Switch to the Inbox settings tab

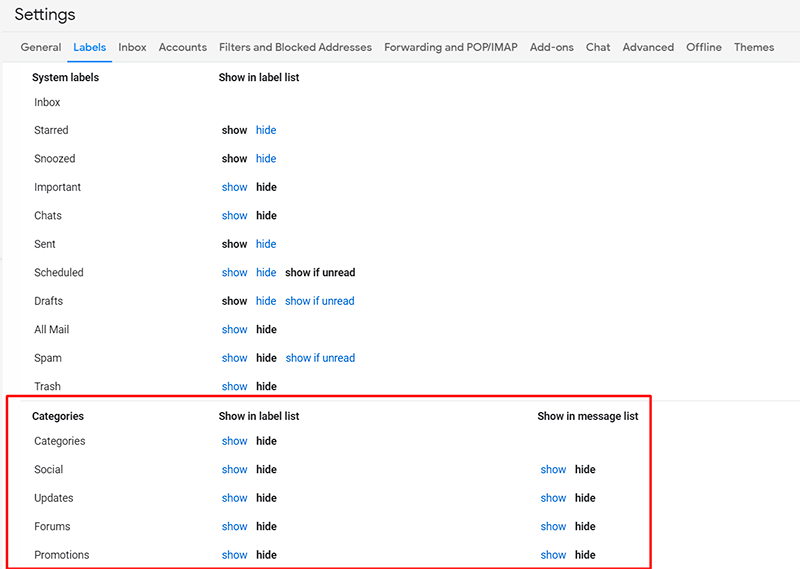click(x=132, y=47)
